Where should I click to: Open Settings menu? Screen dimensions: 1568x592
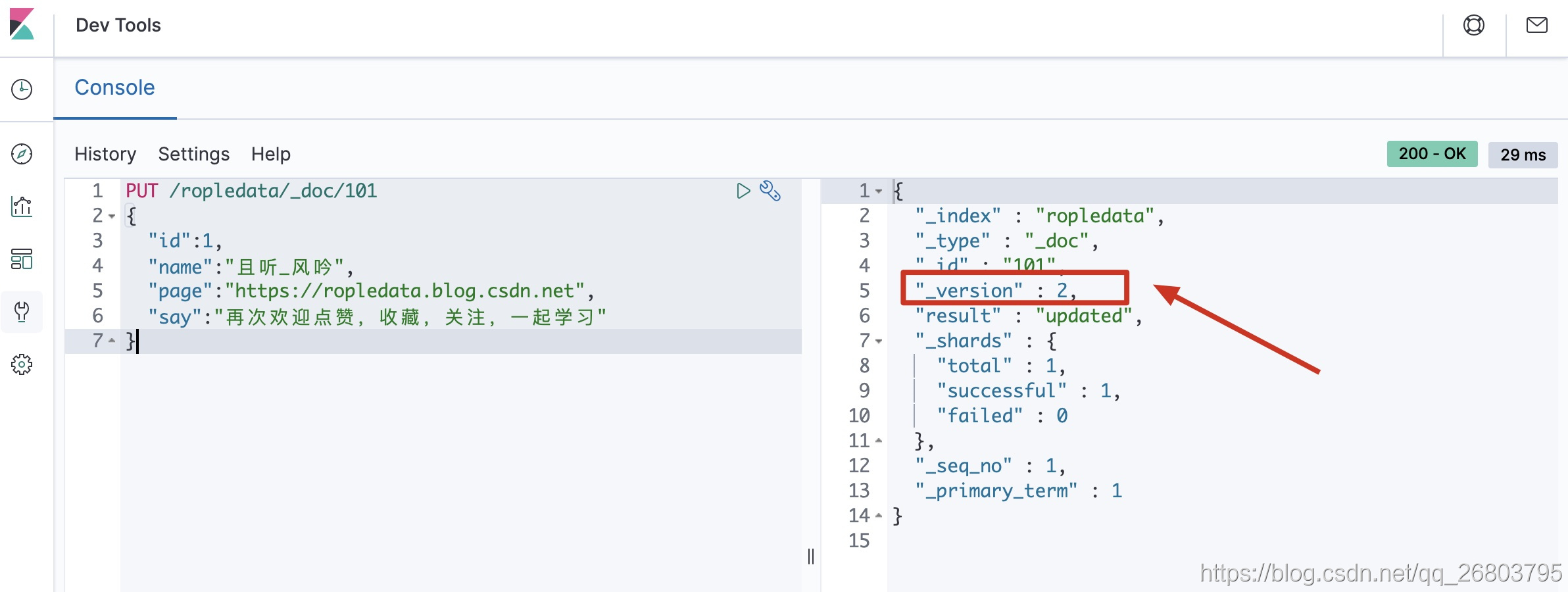click(x=194, y=154)
